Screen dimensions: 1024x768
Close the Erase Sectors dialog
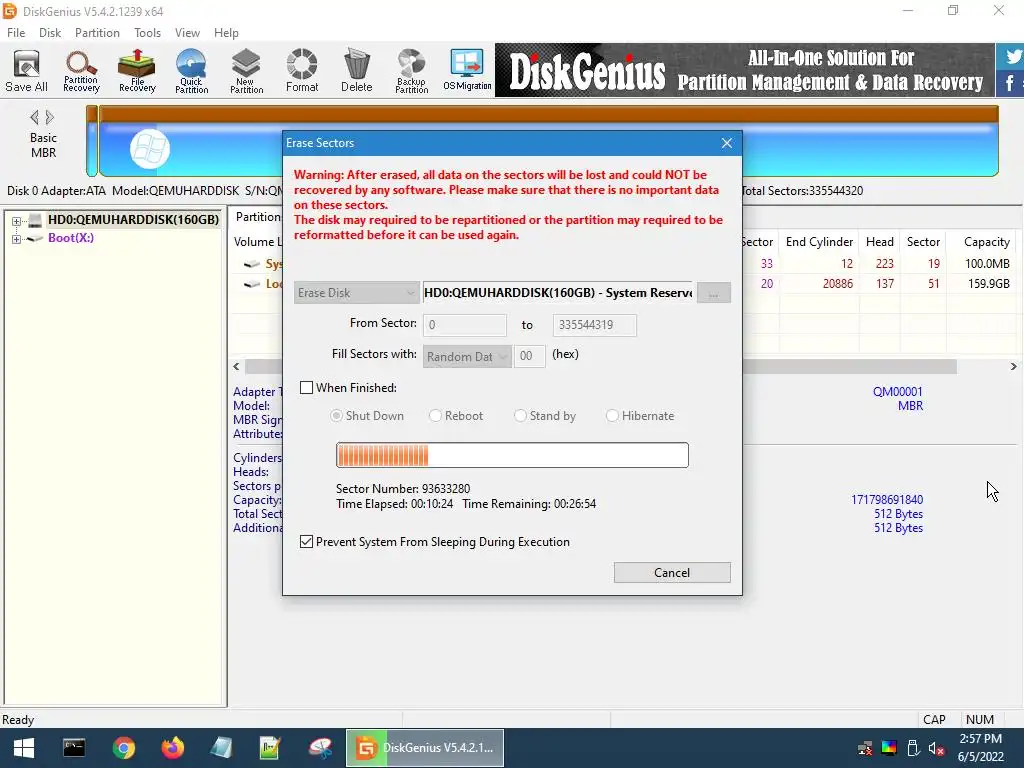pyautogui.click(x=727, y=143)
